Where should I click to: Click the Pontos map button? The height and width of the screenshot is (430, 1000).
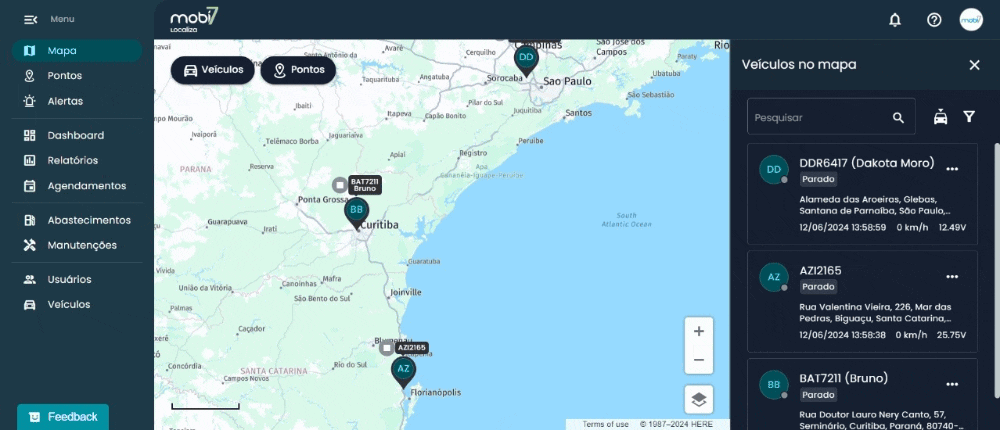[298, 70]
